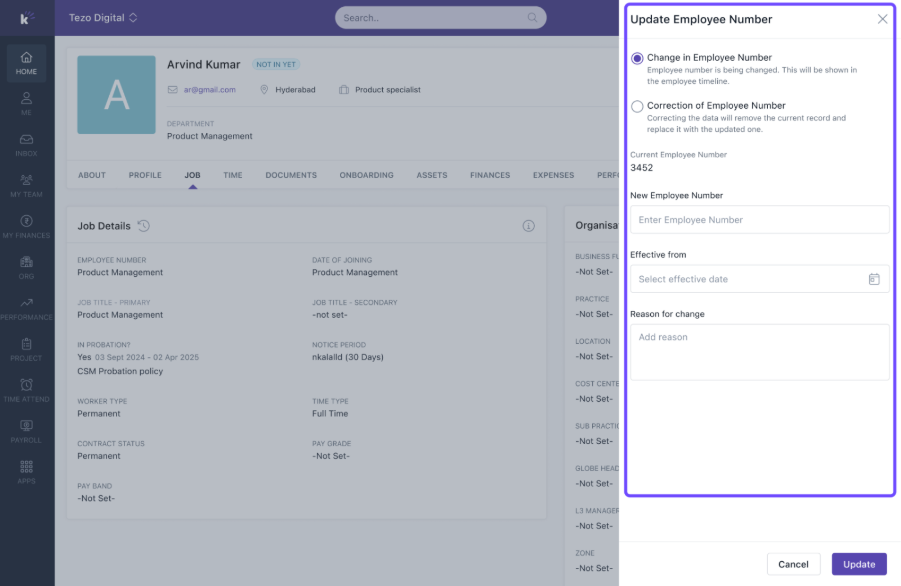Click the CSM Probation policy text
Viewport: 901px width, 586px height.
[120, 371]
